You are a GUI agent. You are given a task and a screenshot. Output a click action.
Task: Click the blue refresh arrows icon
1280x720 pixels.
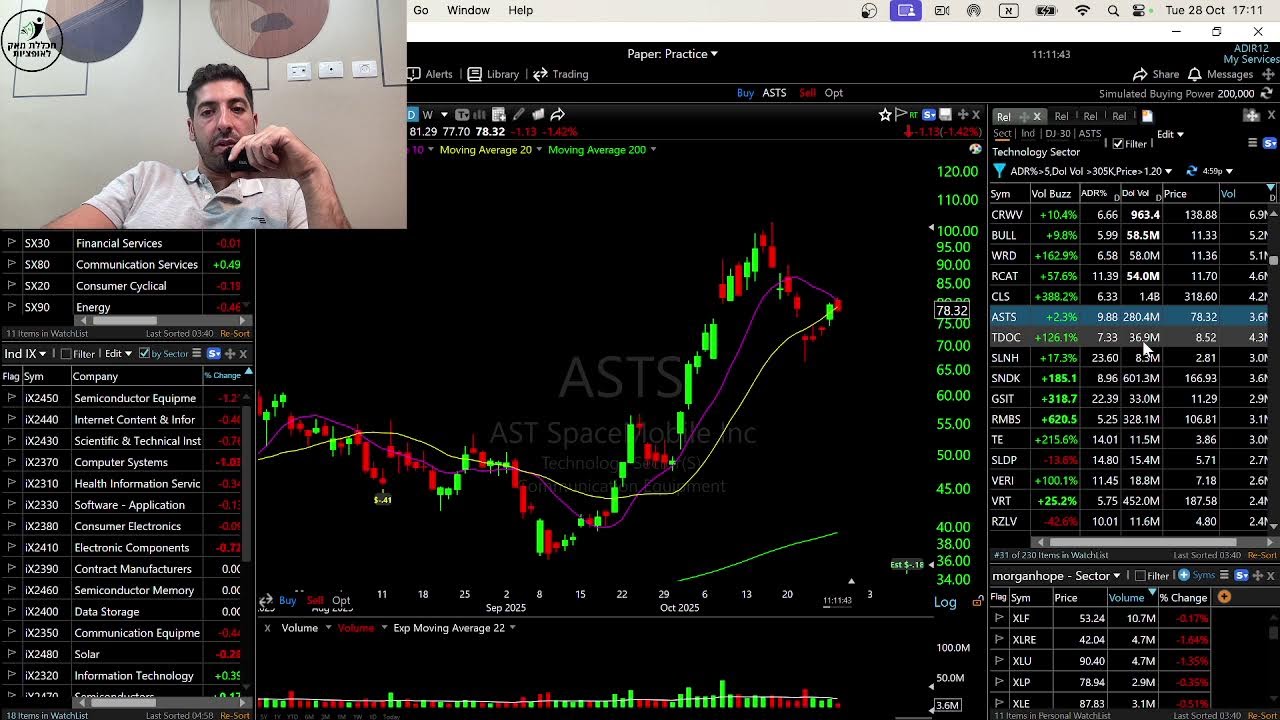(1191, 171)
